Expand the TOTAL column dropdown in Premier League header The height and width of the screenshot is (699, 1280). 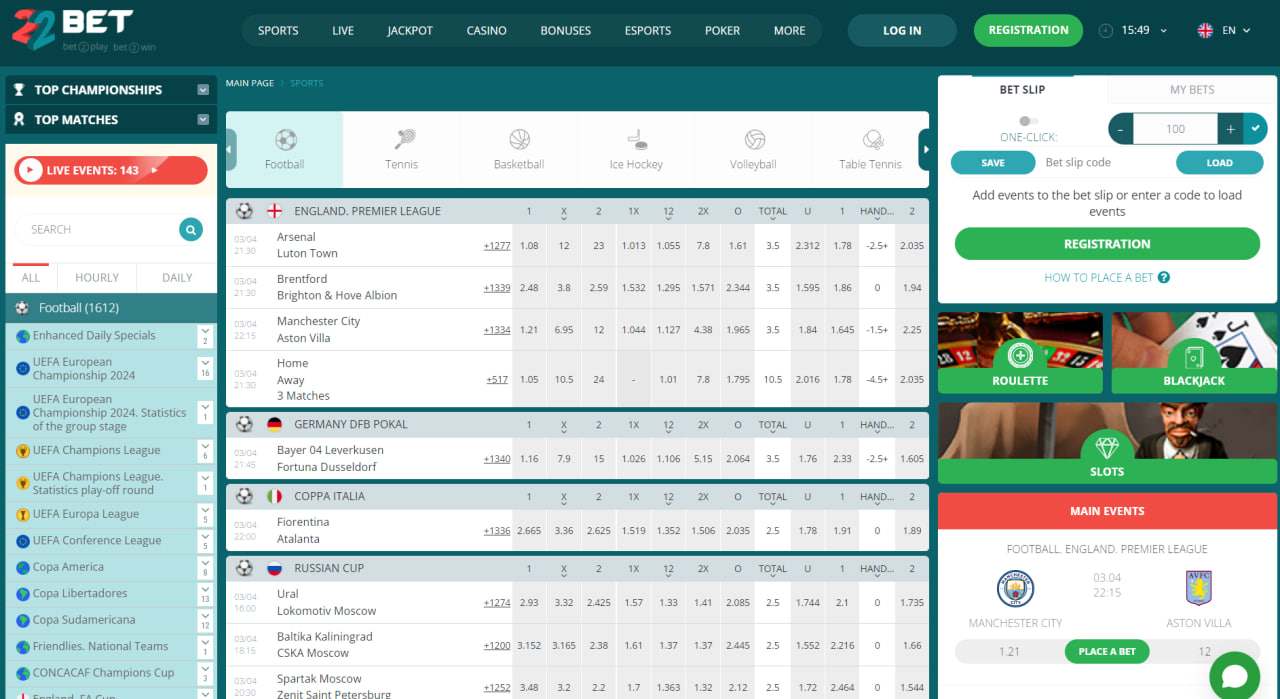click(x=773, y=220)
